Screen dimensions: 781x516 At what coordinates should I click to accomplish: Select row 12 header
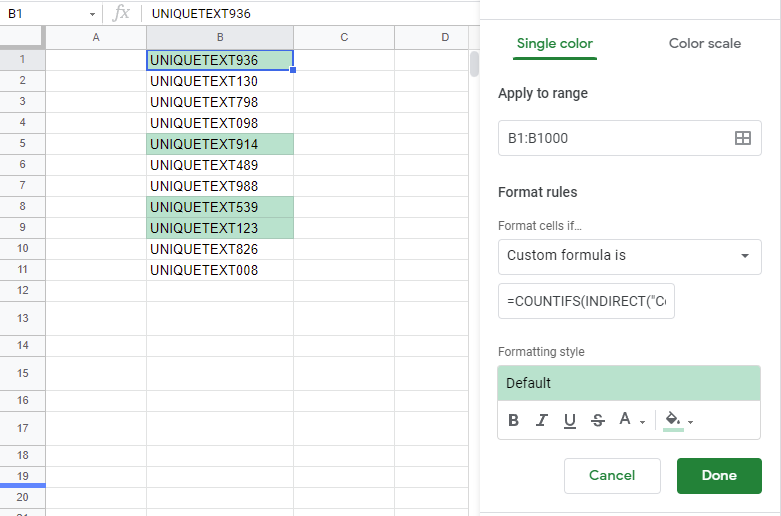coord(22,290)
